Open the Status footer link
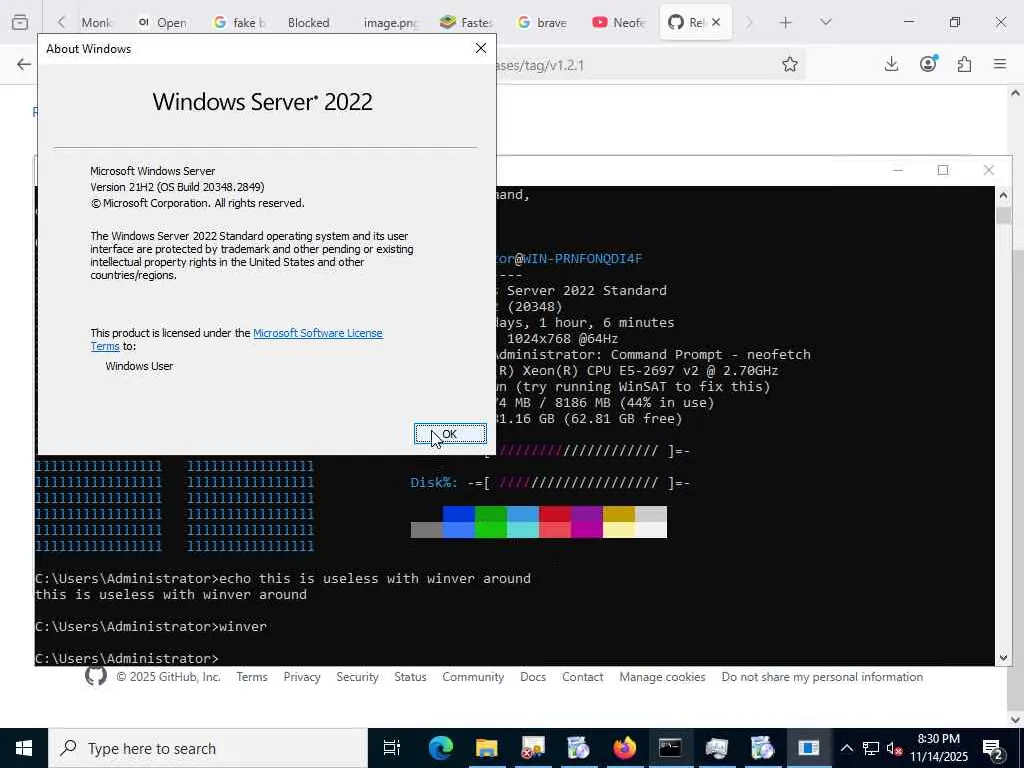1024x768 pixels. [x=410, y=677]
